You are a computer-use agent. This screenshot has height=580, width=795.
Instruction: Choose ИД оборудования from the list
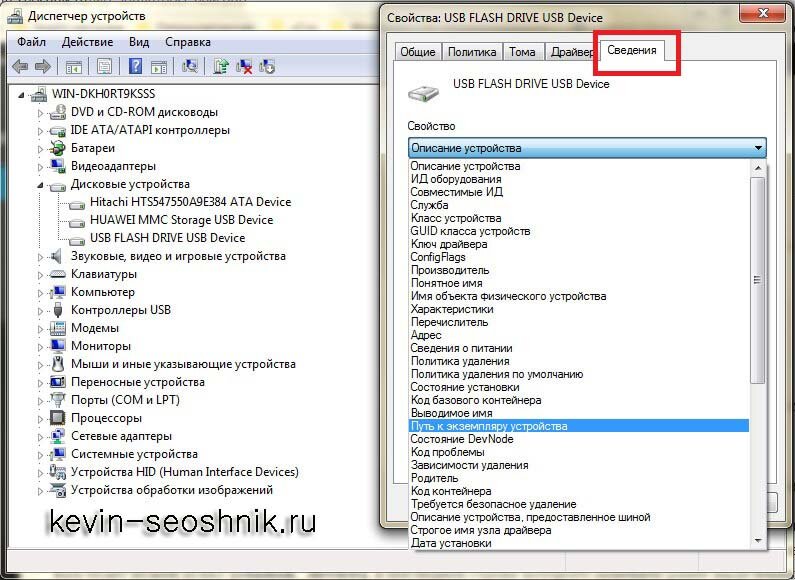[x=456, y=179]
